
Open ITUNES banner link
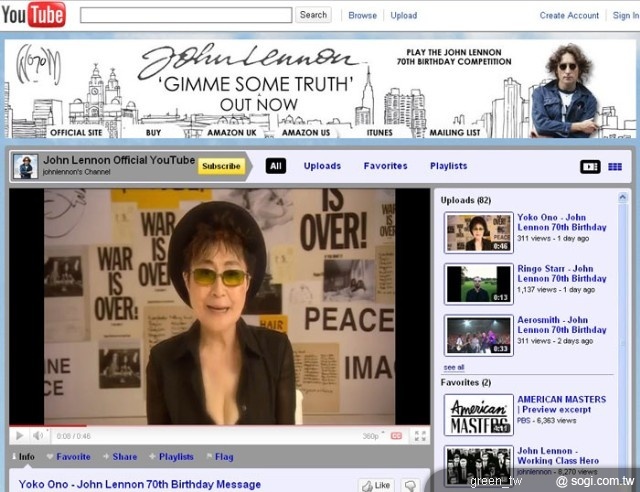pos(379,132)
